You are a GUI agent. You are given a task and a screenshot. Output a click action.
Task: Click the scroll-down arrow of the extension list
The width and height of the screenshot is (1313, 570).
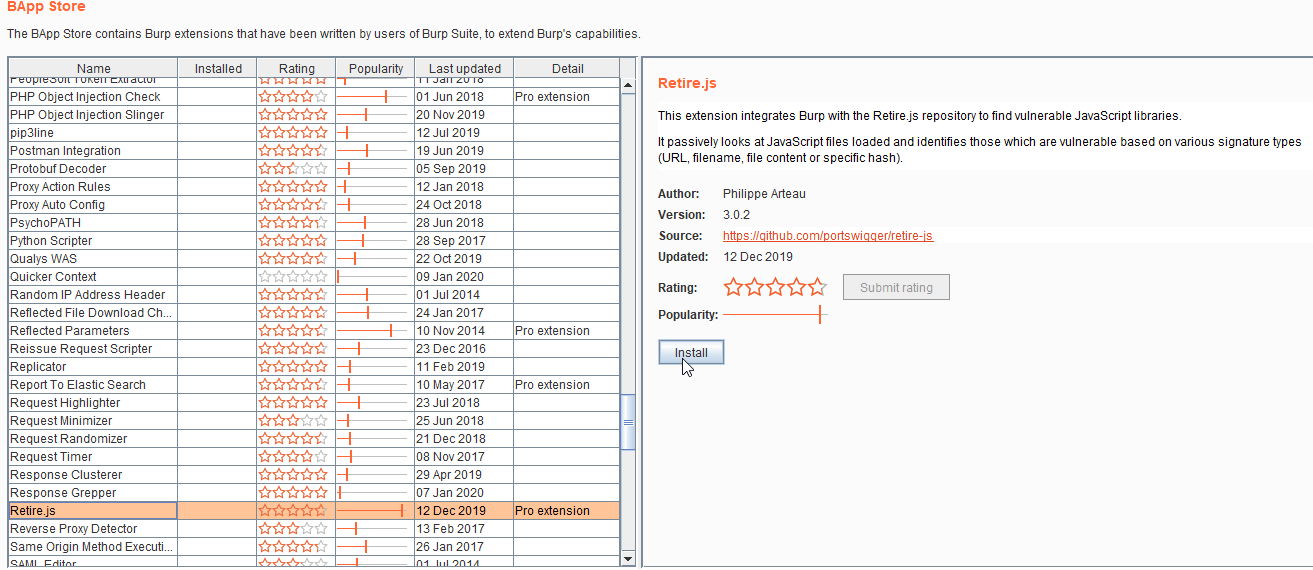628,557
